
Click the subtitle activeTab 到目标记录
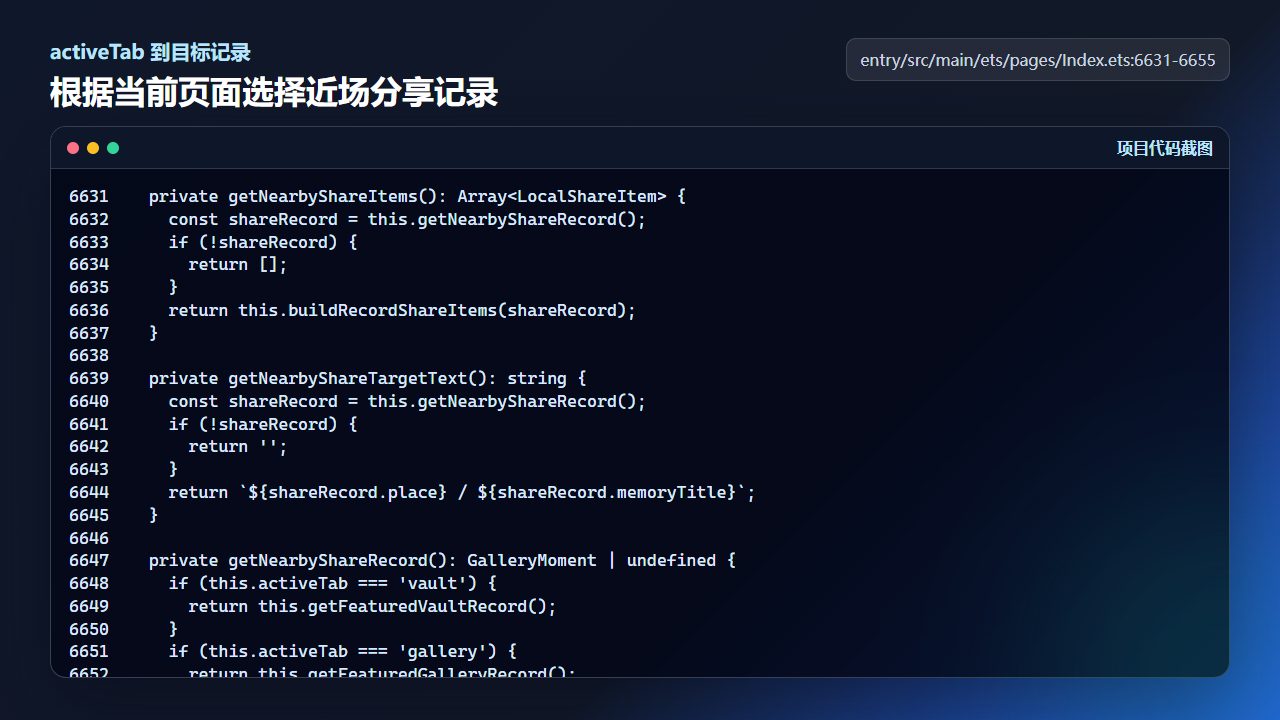[x=150, y=53]
